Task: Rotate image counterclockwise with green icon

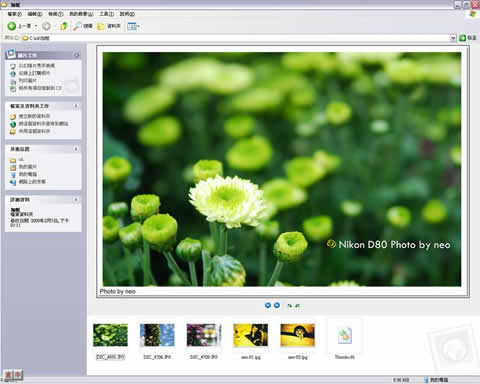Action: coord(297,305)
